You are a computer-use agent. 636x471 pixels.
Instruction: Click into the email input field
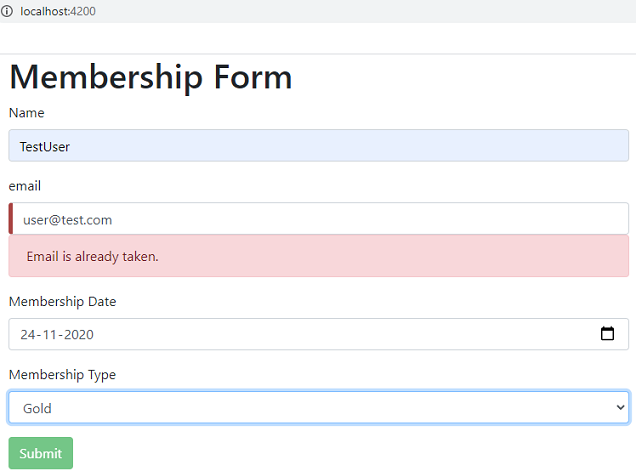pos(320,219)
